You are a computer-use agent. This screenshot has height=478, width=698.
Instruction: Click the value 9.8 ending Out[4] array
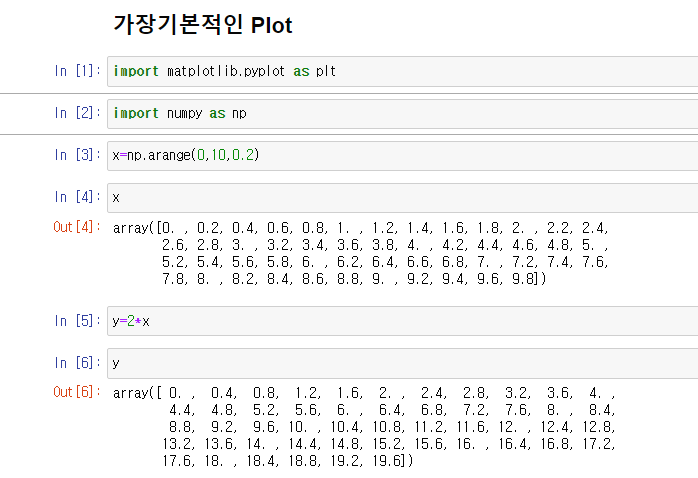pyautogui.click(x=523, y=279)
